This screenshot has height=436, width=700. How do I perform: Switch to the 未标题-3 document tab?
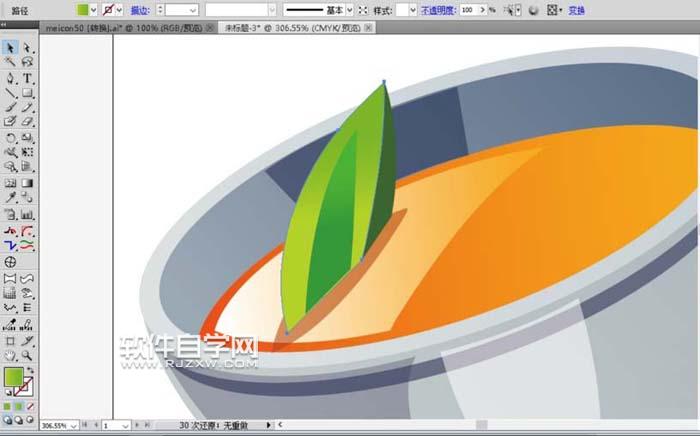click(292, 28)
